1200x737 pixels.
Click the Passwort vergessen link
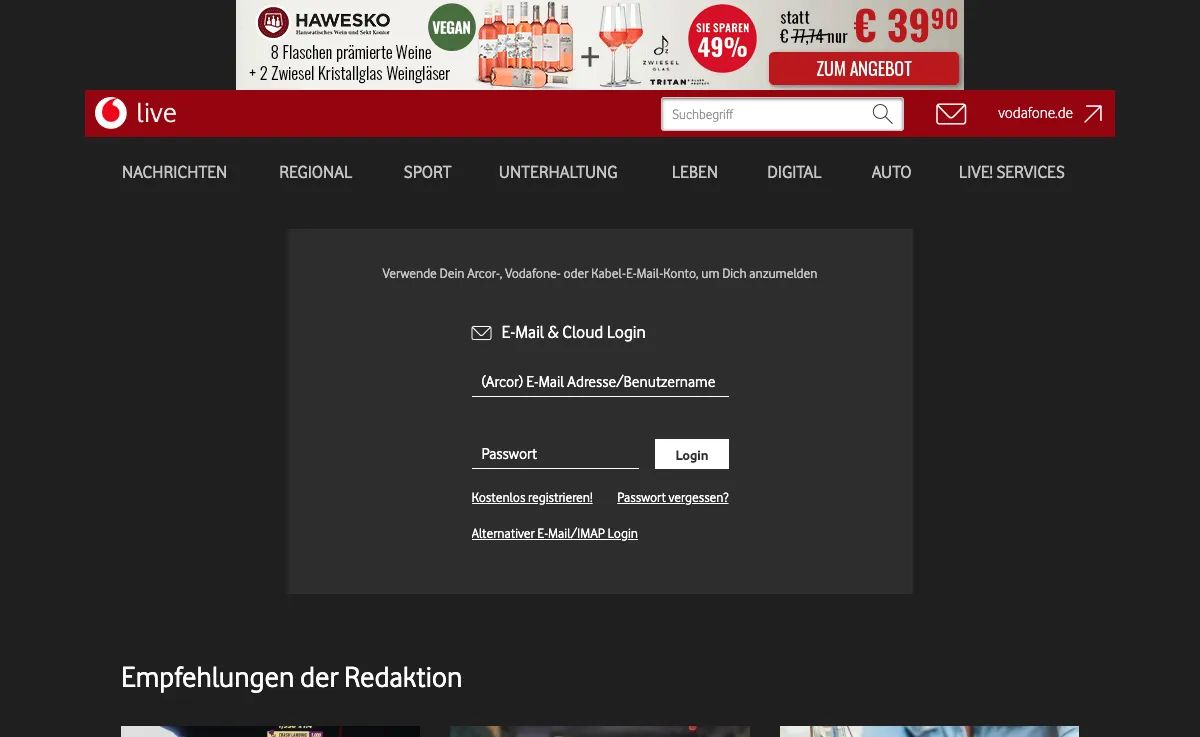[673, 497]
